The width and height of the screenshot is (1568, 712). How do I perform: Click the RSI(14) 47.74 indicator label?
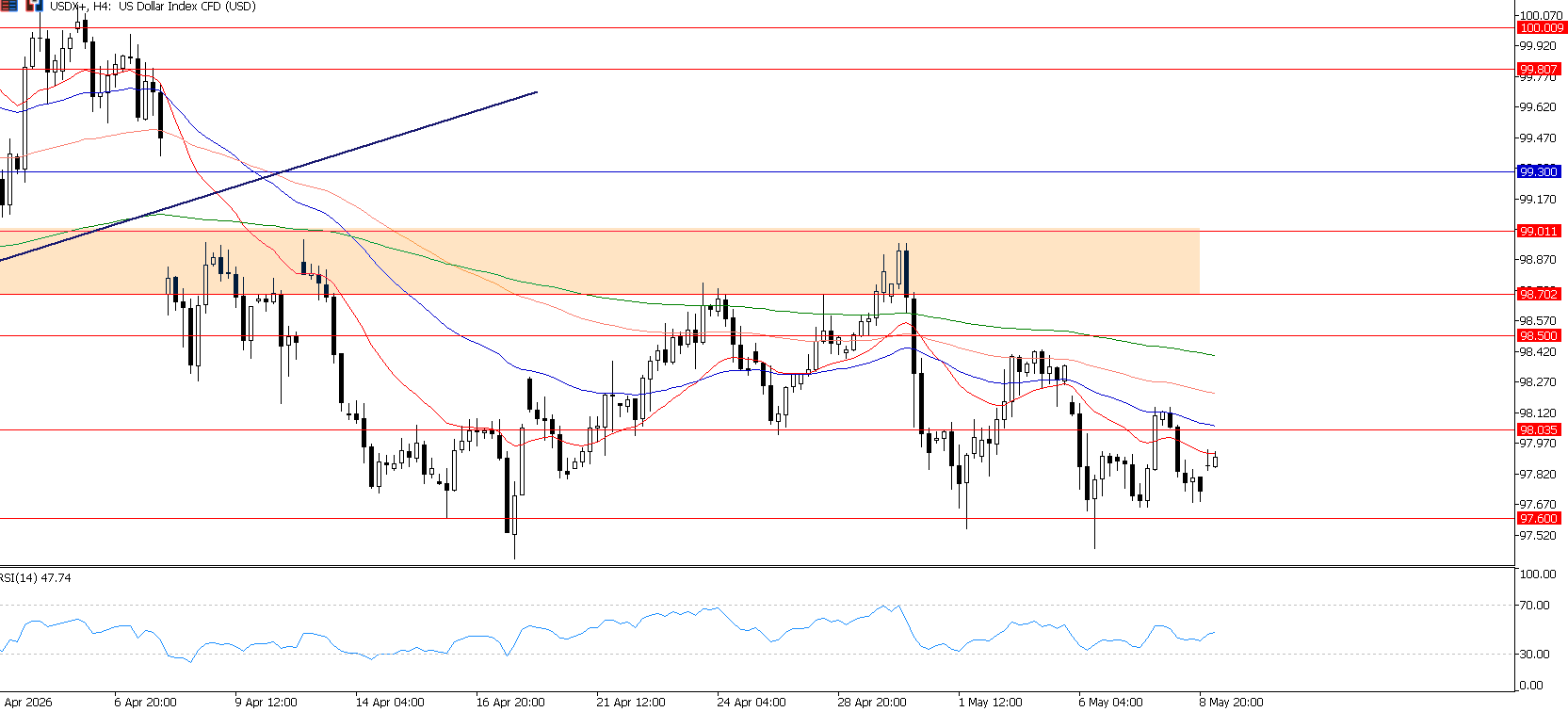click(36, 577)
